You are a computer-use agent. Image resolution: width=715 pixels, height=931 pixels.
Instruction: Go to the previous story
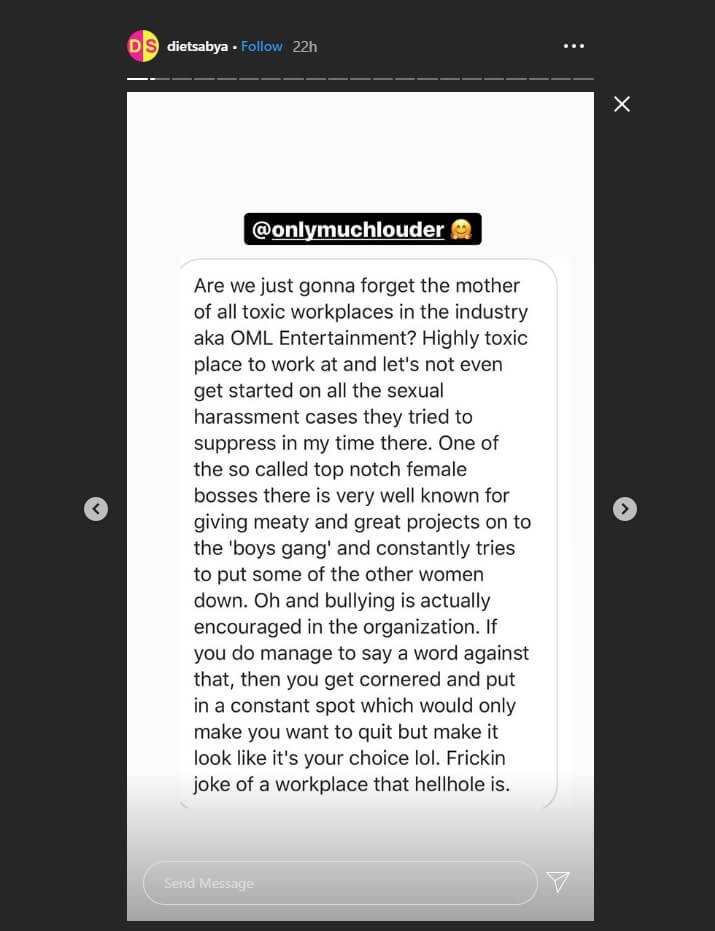point(96,509)
